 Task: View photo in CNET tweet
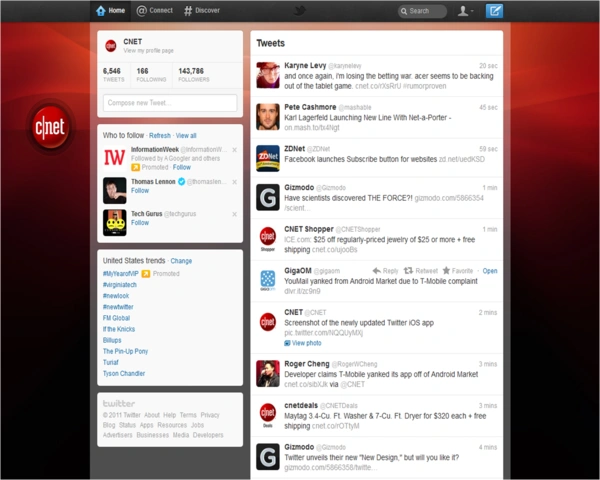pyautogui.click(x=303, y=343)
